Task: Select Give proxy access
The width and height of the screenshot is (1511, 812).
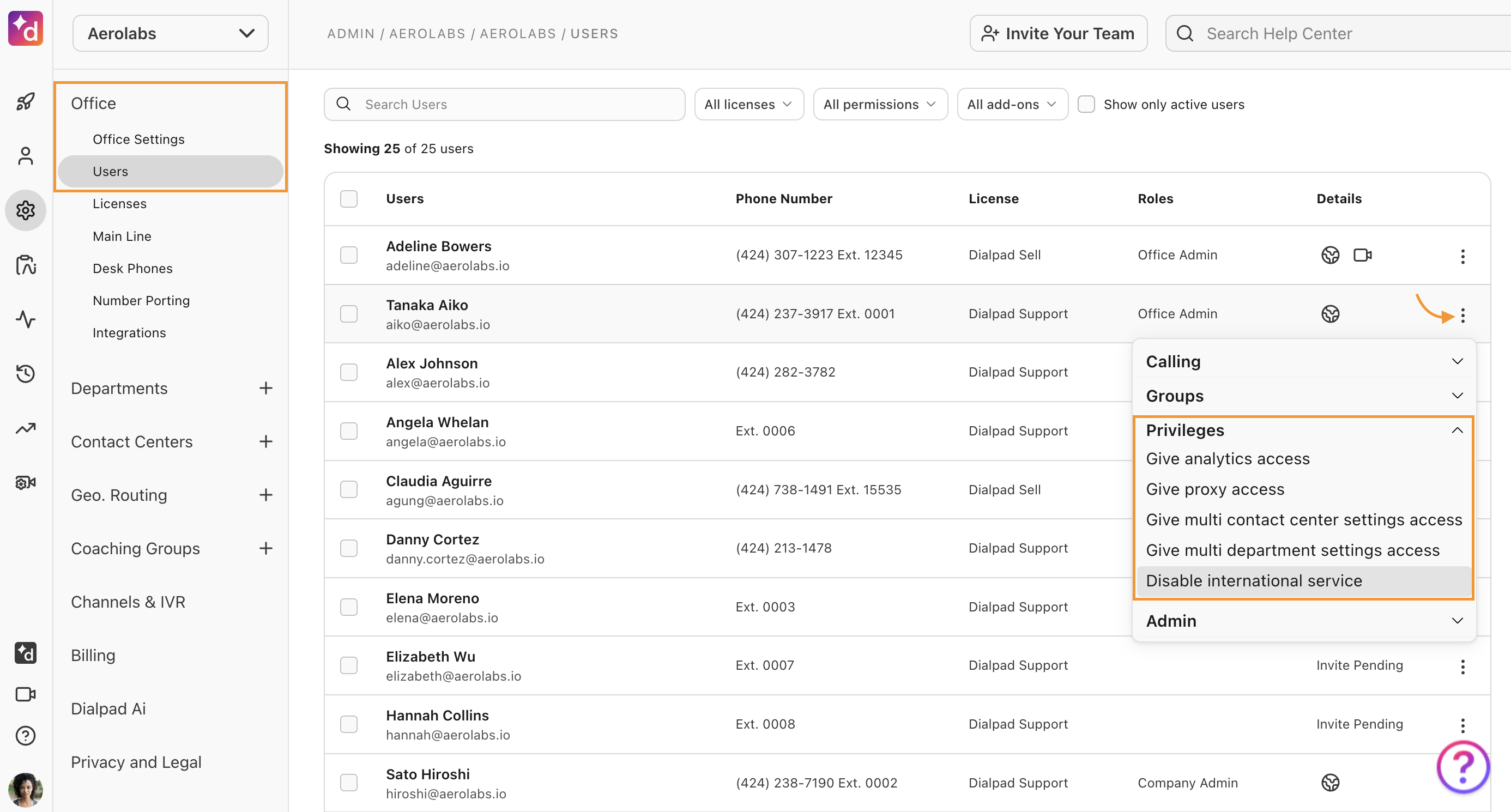Action: point(1215,489)
